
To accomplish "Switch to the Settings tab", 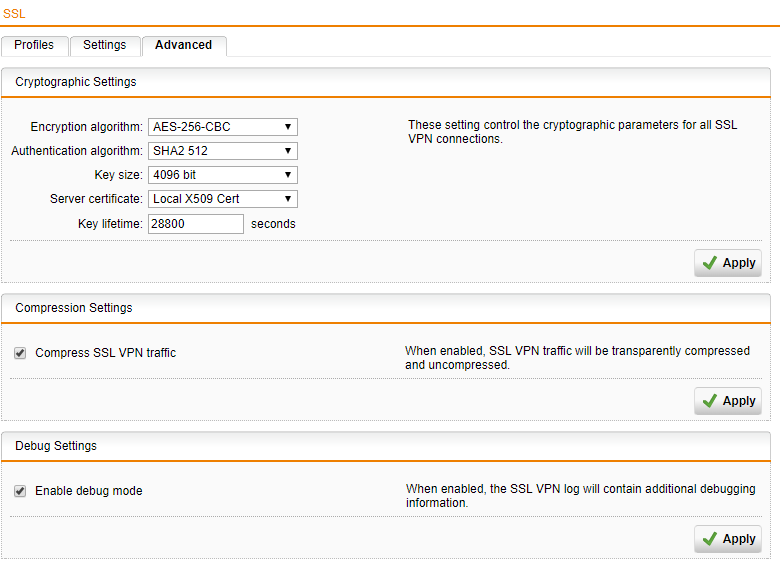I will tap(105, 45).
